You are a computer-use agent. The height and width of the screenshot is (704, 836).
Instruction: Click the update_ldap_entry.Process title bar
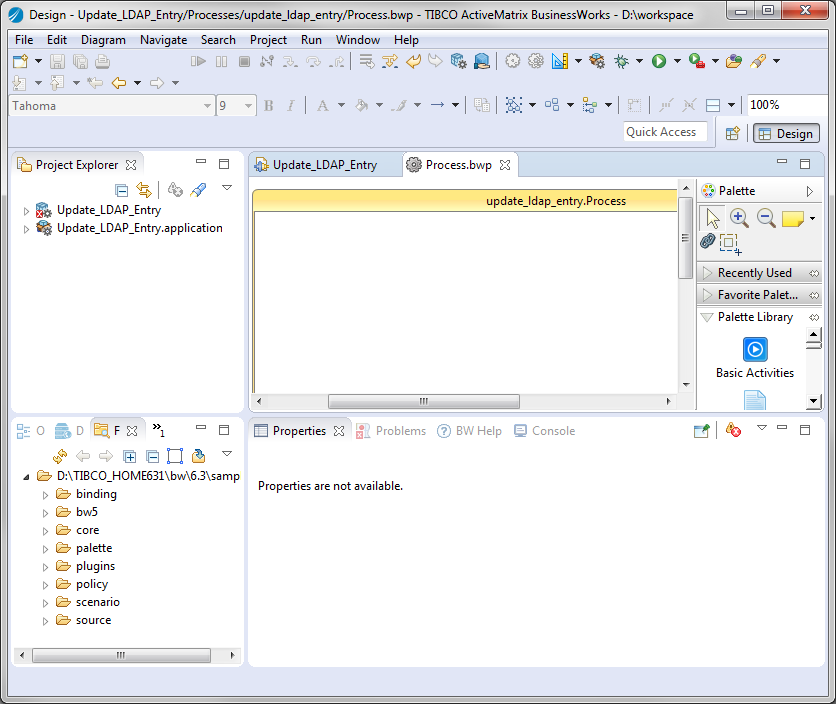pyautogui.click(x=467, y=201)
